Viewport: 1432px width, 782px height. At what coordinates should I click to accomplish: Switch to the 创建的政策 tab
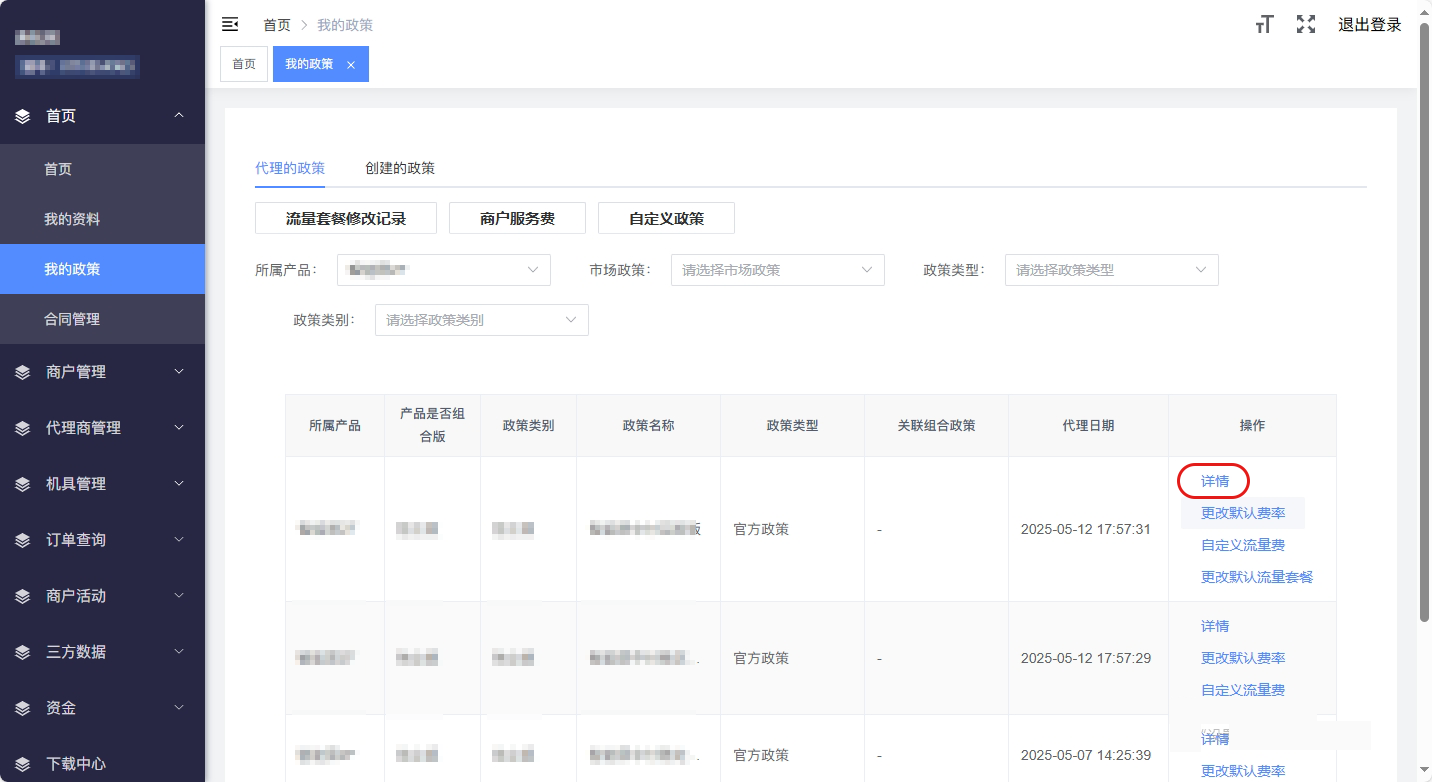click(400, 168)
